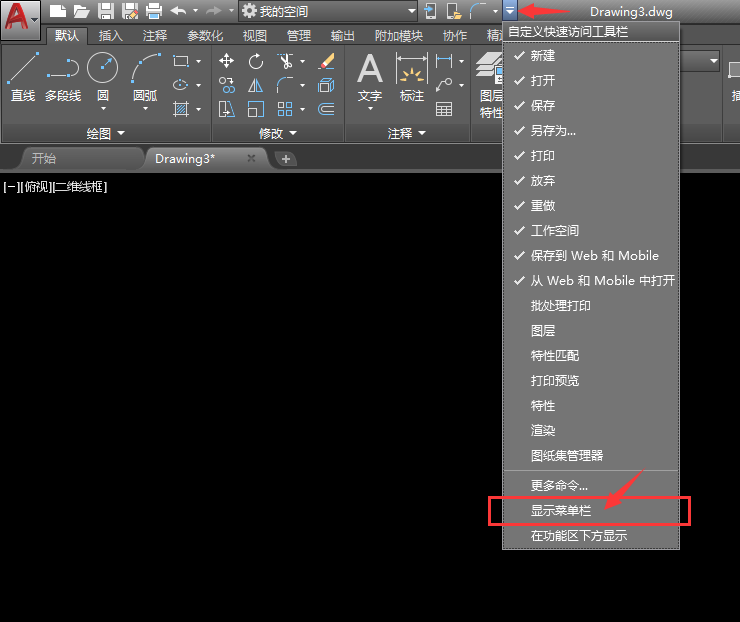The height and width of the screenshot is (622, 740).
Task: Open the Text tool options arrow
Action: click(x=370, y=109)
